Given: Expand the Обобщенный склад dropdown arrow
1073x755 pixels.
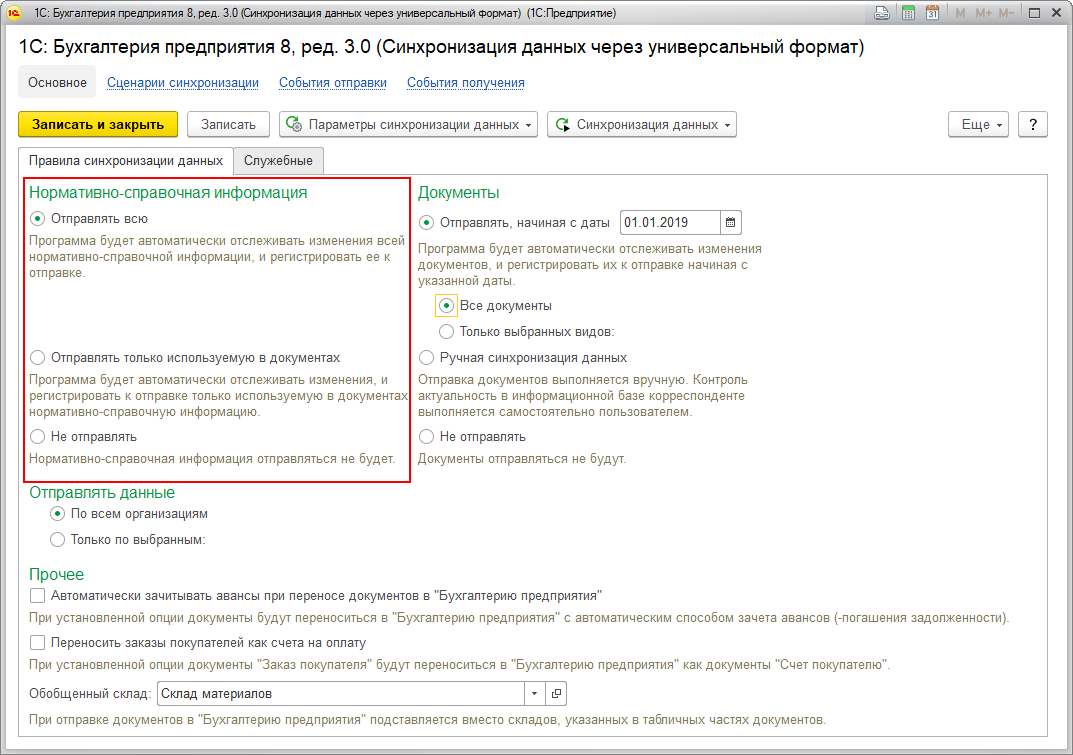Looking at the screenshot, I should (x=534, y=693).
